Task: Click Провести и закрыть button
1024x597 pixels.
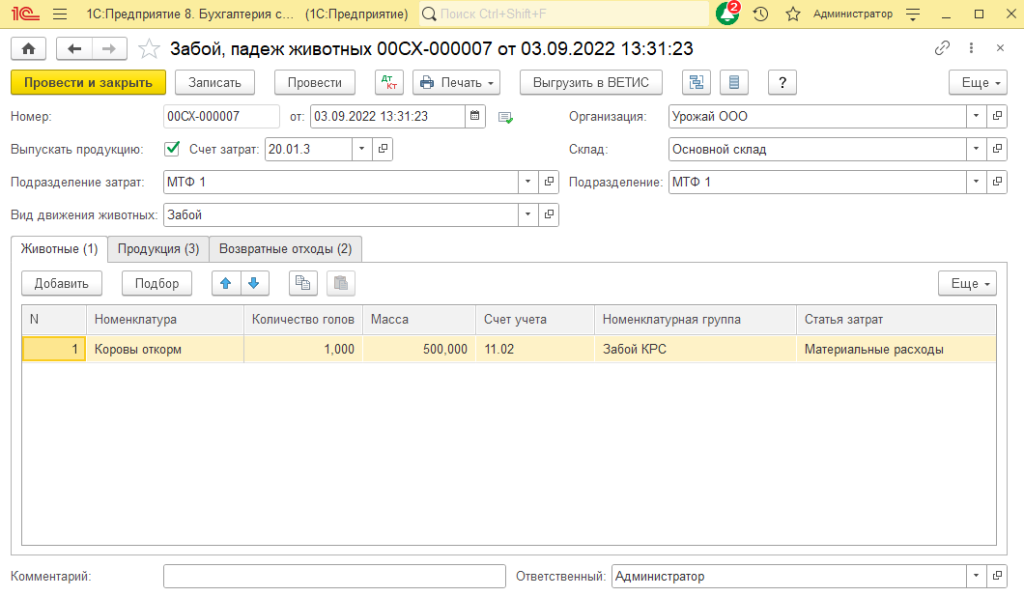Action: pyautogui.click(x=88, y=83)
